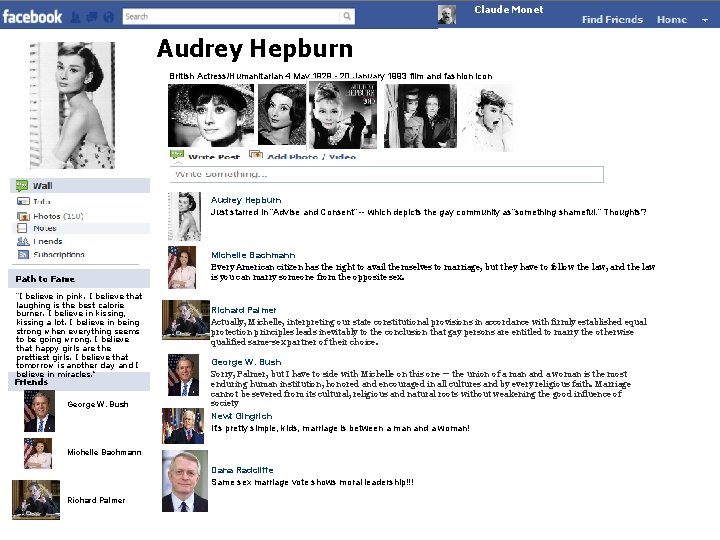Click the "I believe in pink" quote text
The height and width of the screenshot is (540, 720).
[78, 335]
